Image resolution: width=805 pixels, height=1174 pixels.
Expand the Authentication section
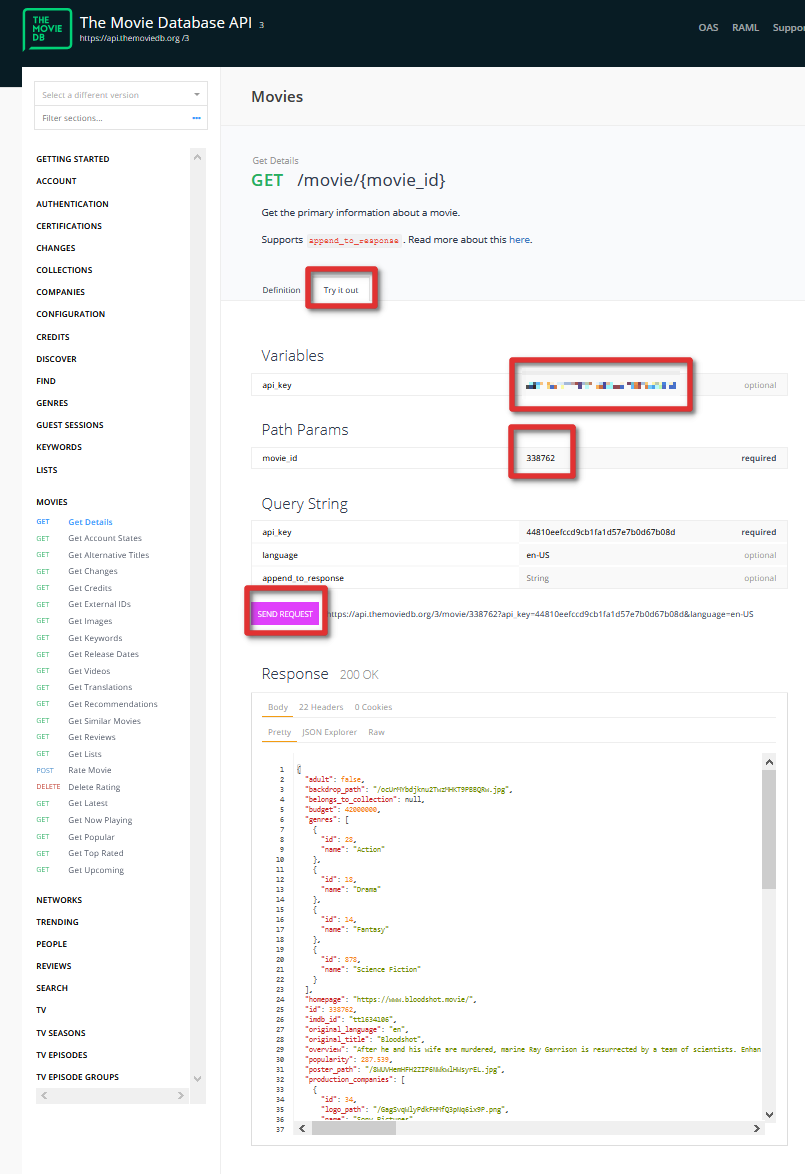click(x=72, y=204)
